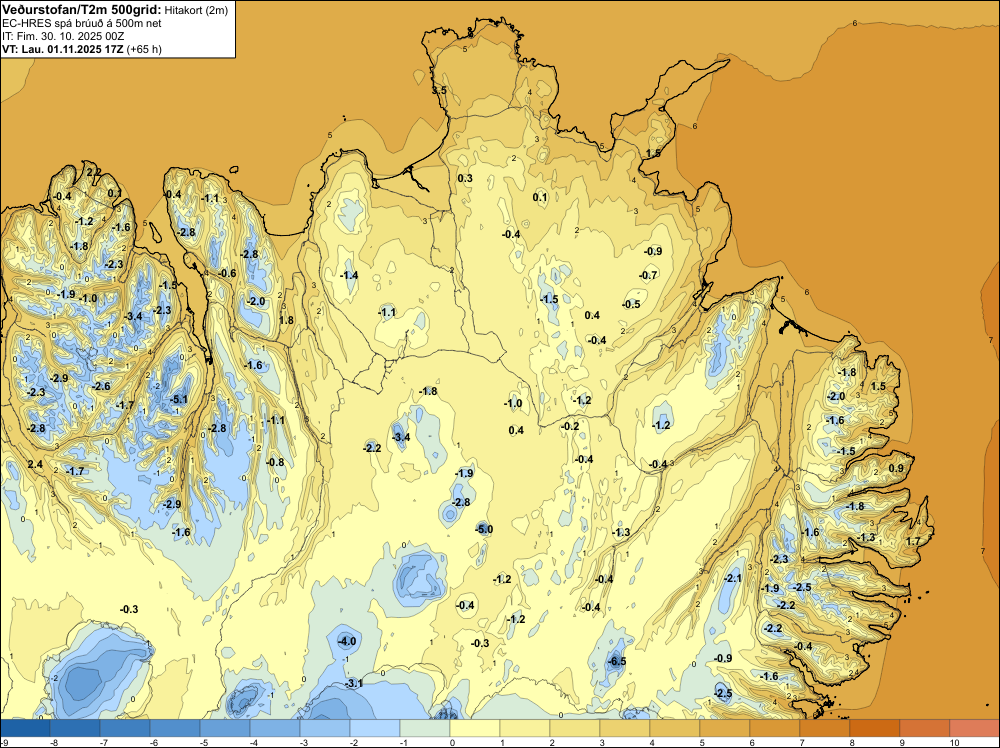
Task: Click legend swatch between -5 and -4
Action: tap(225, 728)
